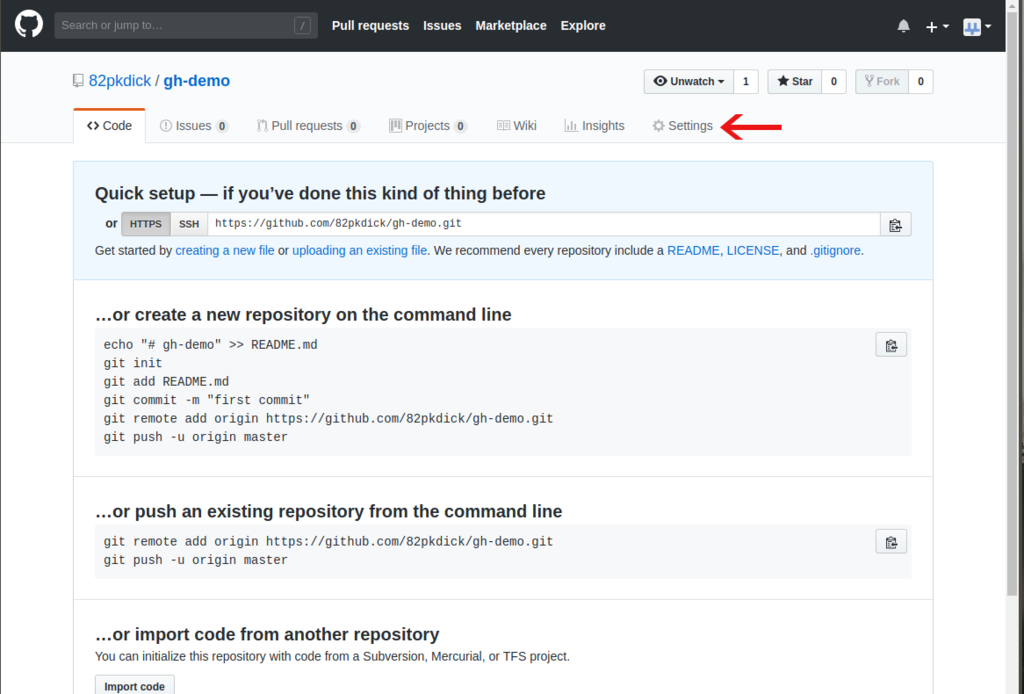Switch to the repository Issues tab

194,126
